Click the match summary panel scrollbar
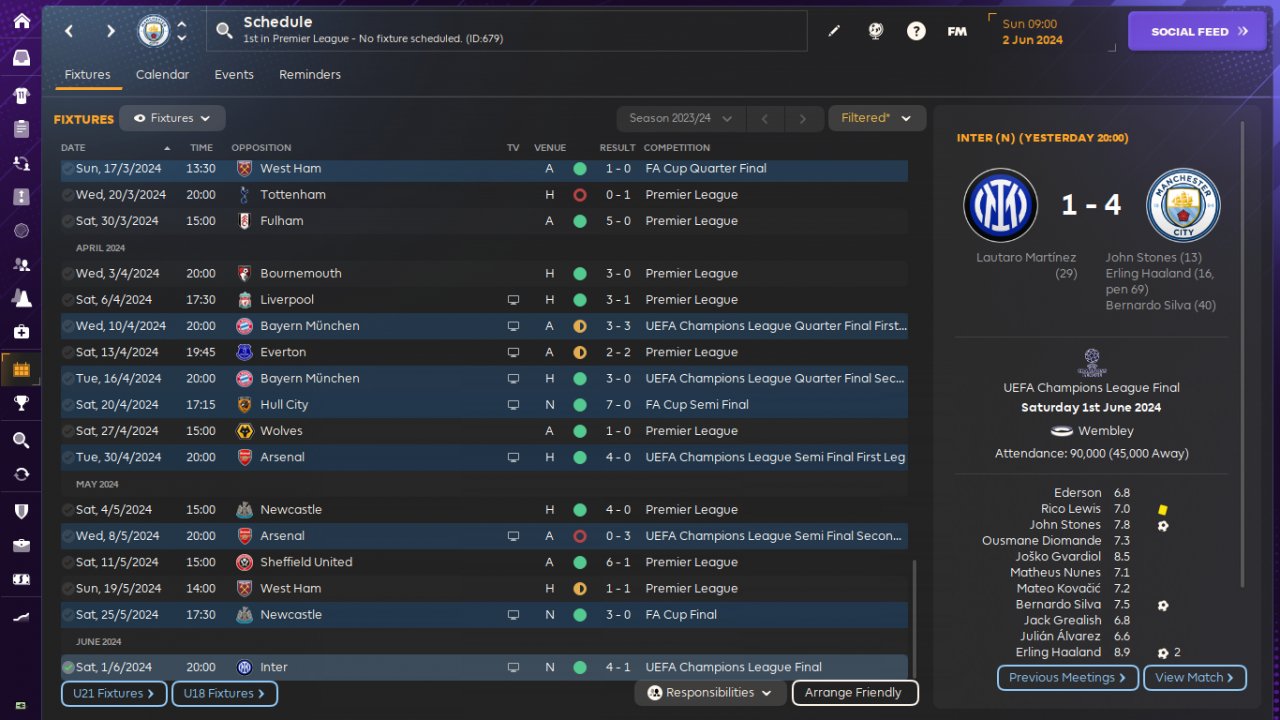Image resolution: width=1280 pixels, height=720 pixels. [1243, 355]
